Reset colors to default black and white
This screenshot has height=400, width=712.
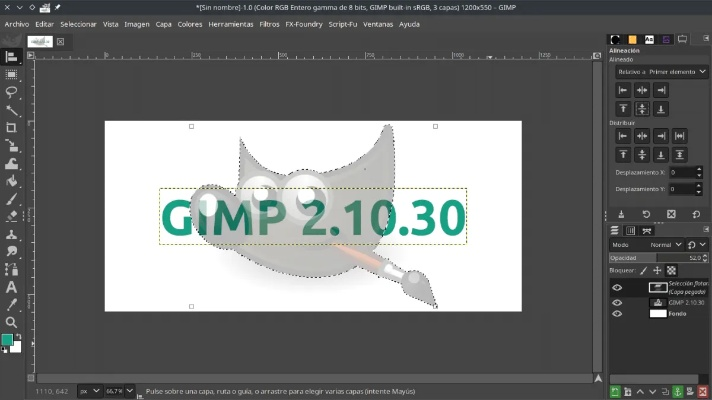(x=4, y=350)
